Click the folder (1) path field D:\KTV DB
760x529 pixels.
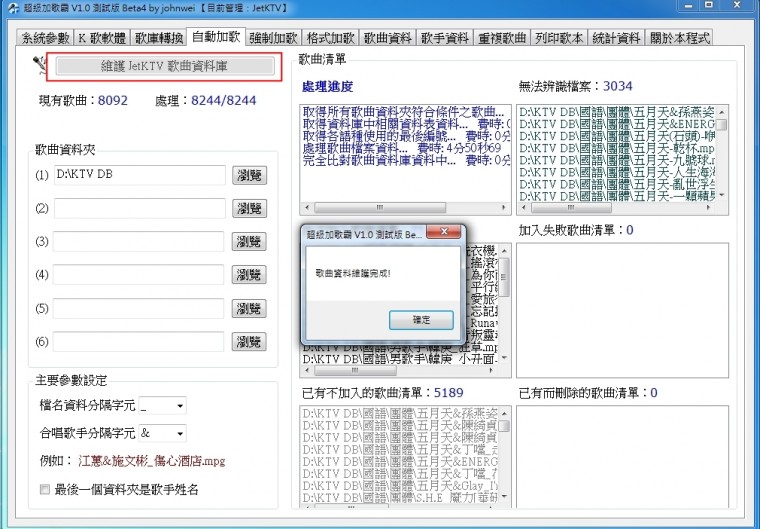point(140,175)
